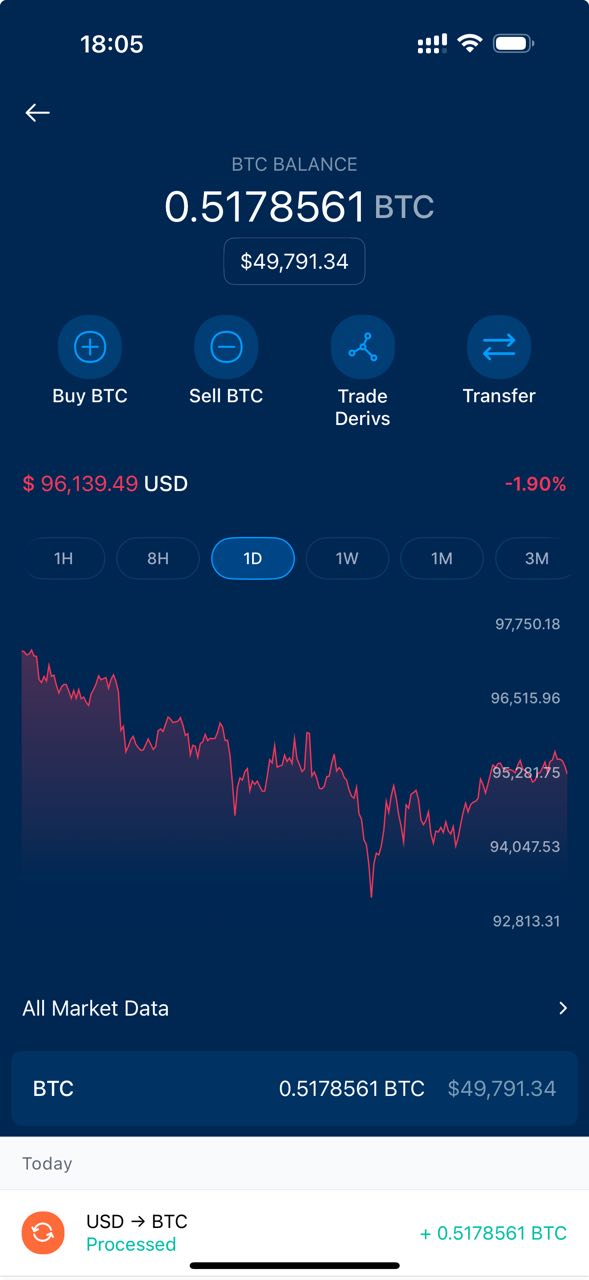Switch chart to 3M range

[x=537, y=558]
